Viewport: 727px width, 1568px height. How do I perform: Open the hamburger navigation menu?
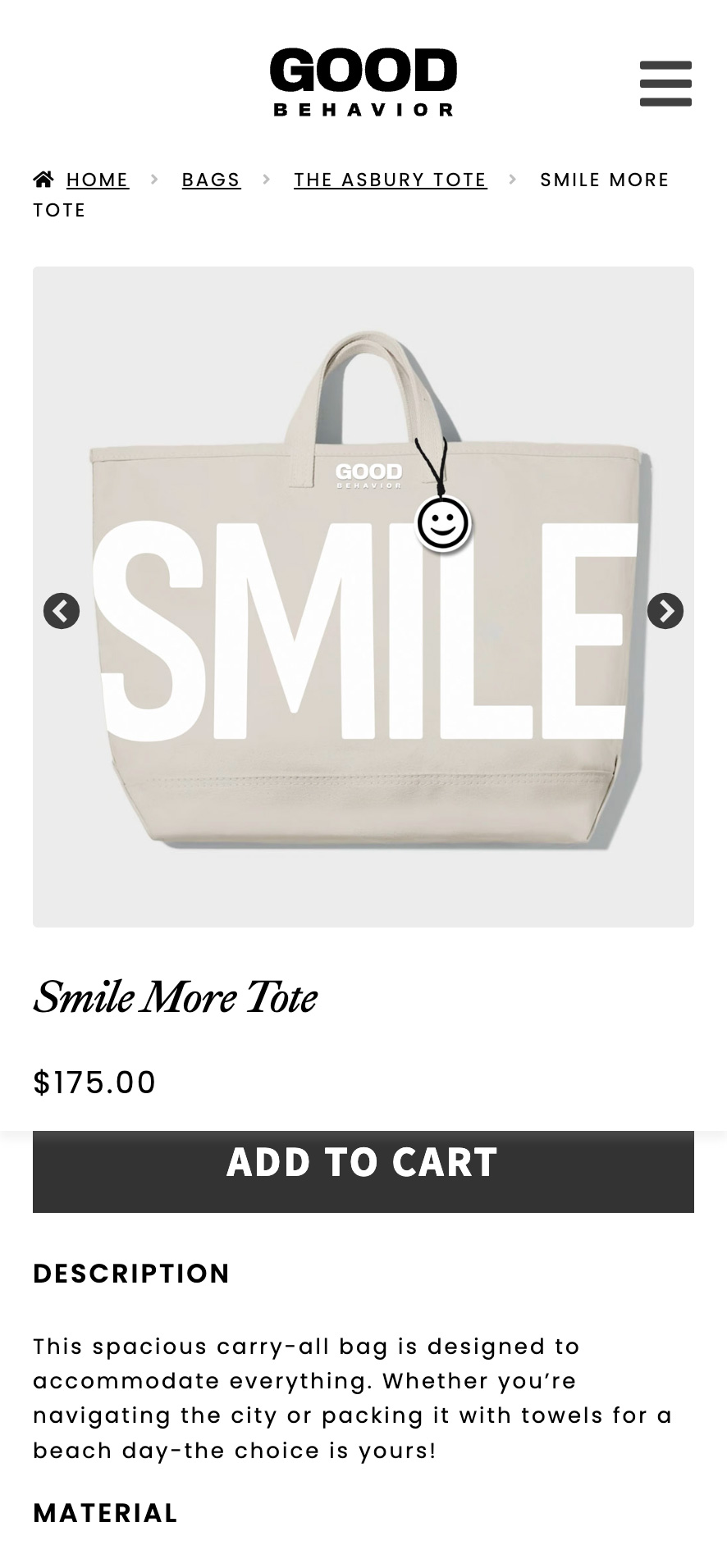click(665, 83)
